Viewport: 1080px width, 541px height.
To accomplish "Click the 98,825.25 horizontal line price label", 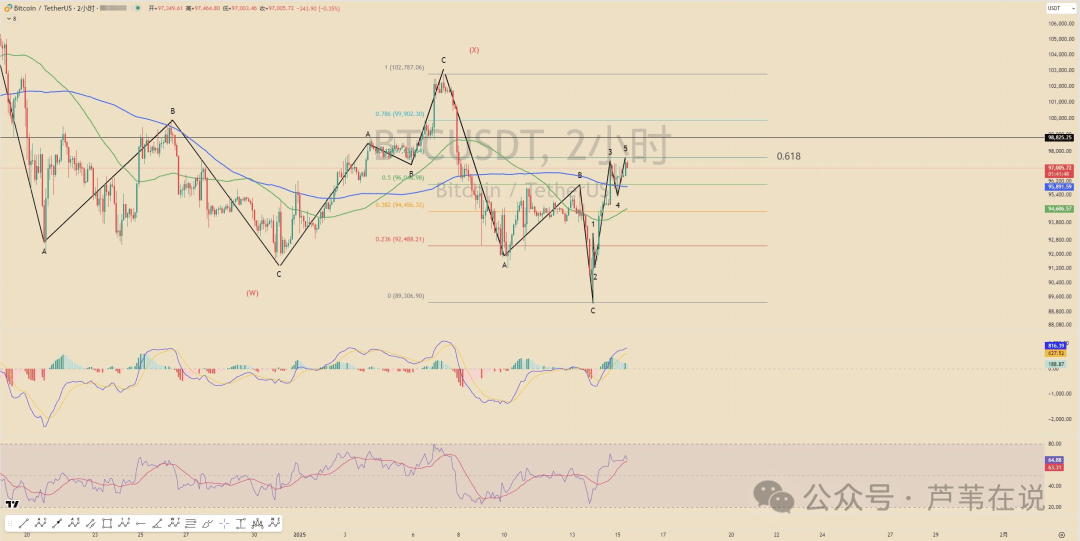I will [1060, 138].
